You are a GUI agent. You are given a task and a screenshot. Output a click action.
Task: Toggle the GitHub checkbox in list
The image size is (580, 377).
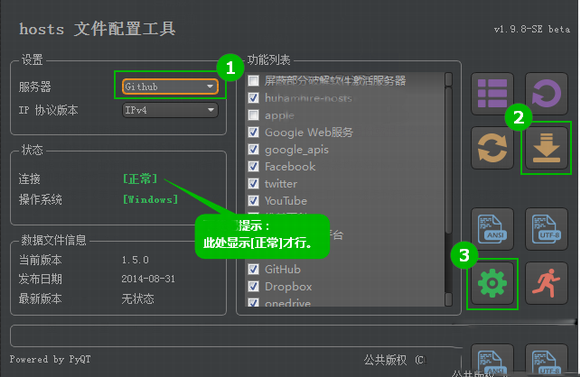point(253,269)
